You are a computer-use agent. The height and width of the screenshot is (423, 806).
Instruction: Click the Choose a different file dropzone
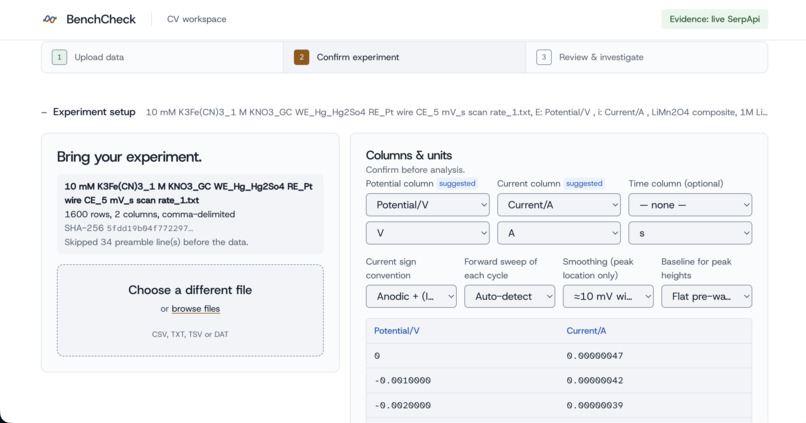point(190,310)
